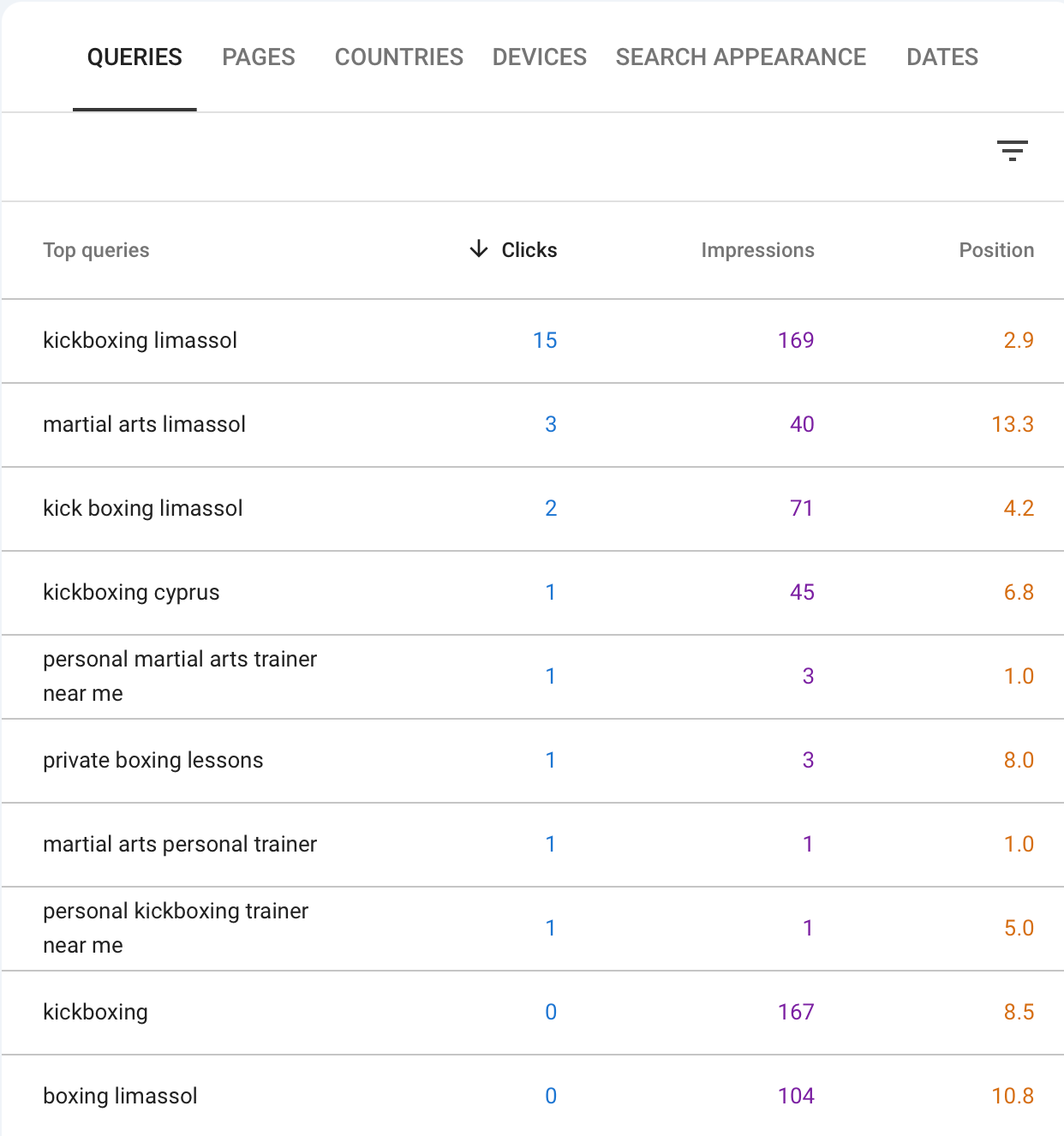Select the QUERIES tab
Screen dimensions: 1064x1136
pos(134,57)
